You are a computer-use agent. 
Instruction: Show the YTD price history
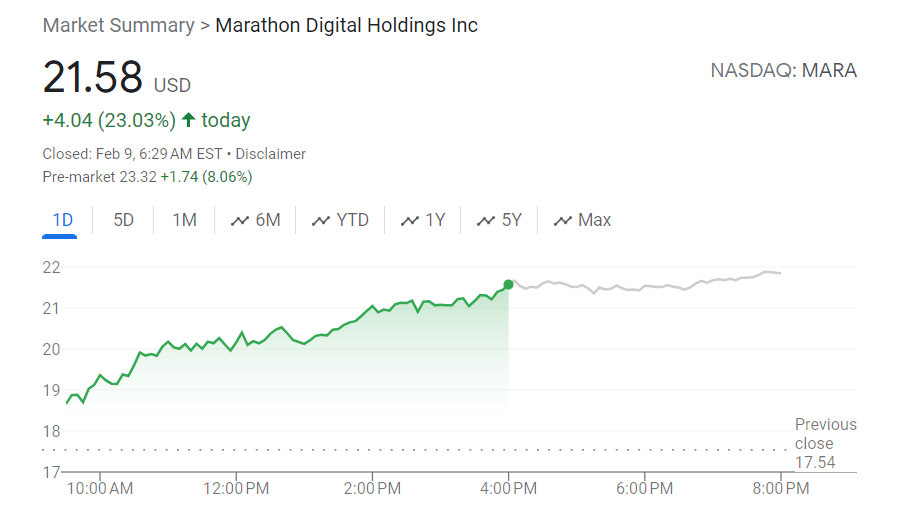352,220
